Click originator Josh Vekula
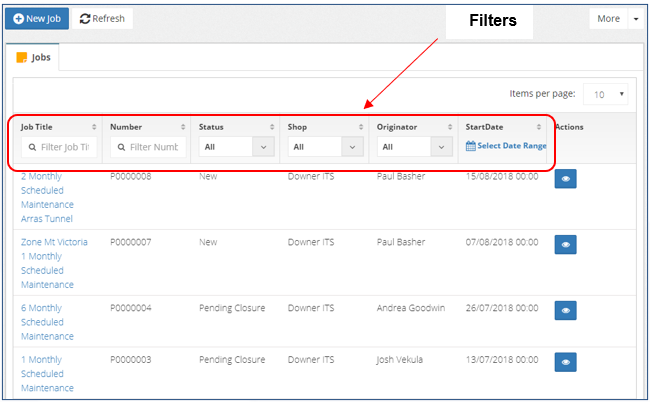This screenshot has height=402, width=650. (400, 360)
